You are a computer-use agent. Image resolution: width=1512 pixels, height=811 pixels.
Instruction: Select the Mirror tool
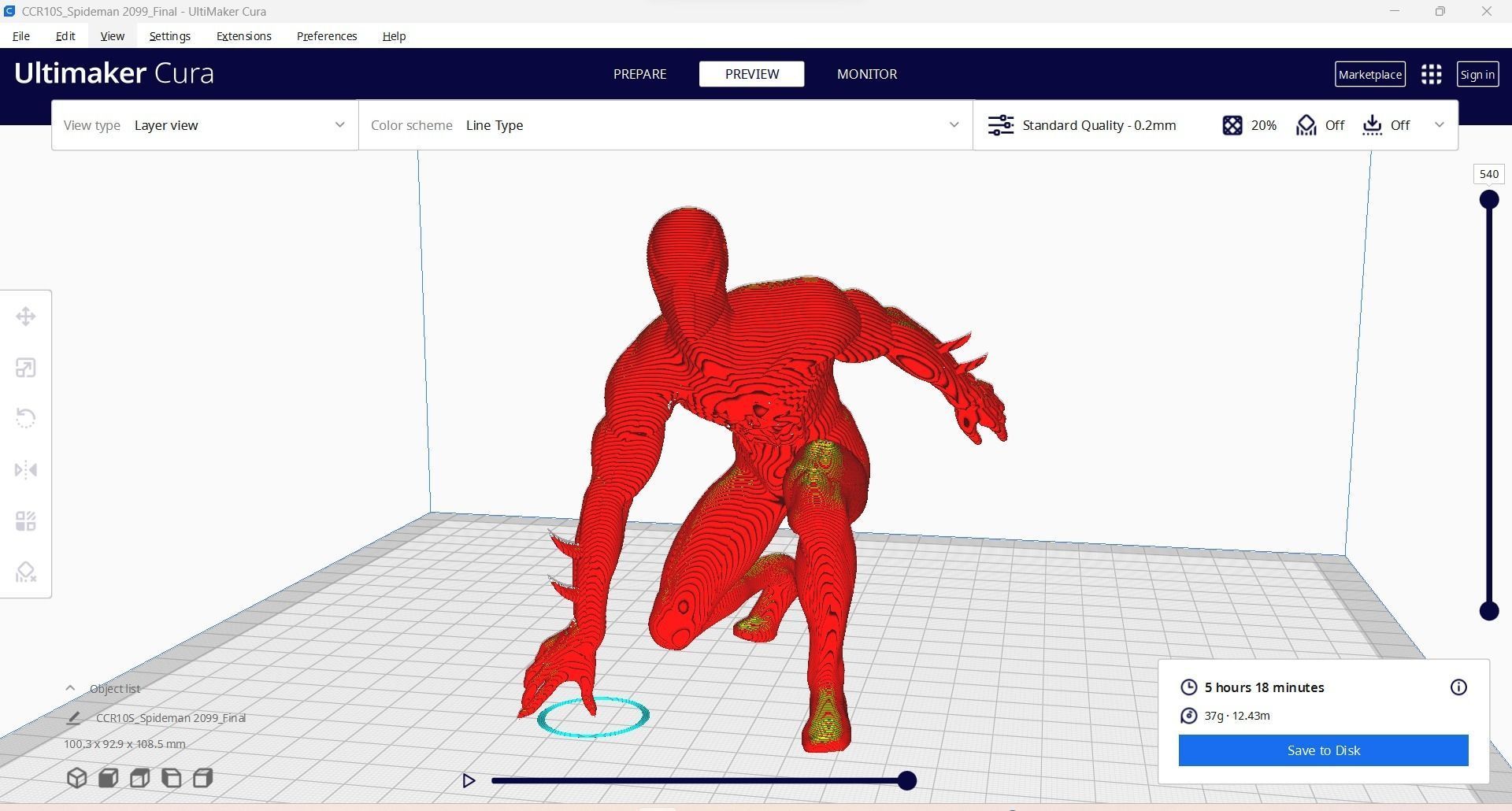[x=26, y=470]
